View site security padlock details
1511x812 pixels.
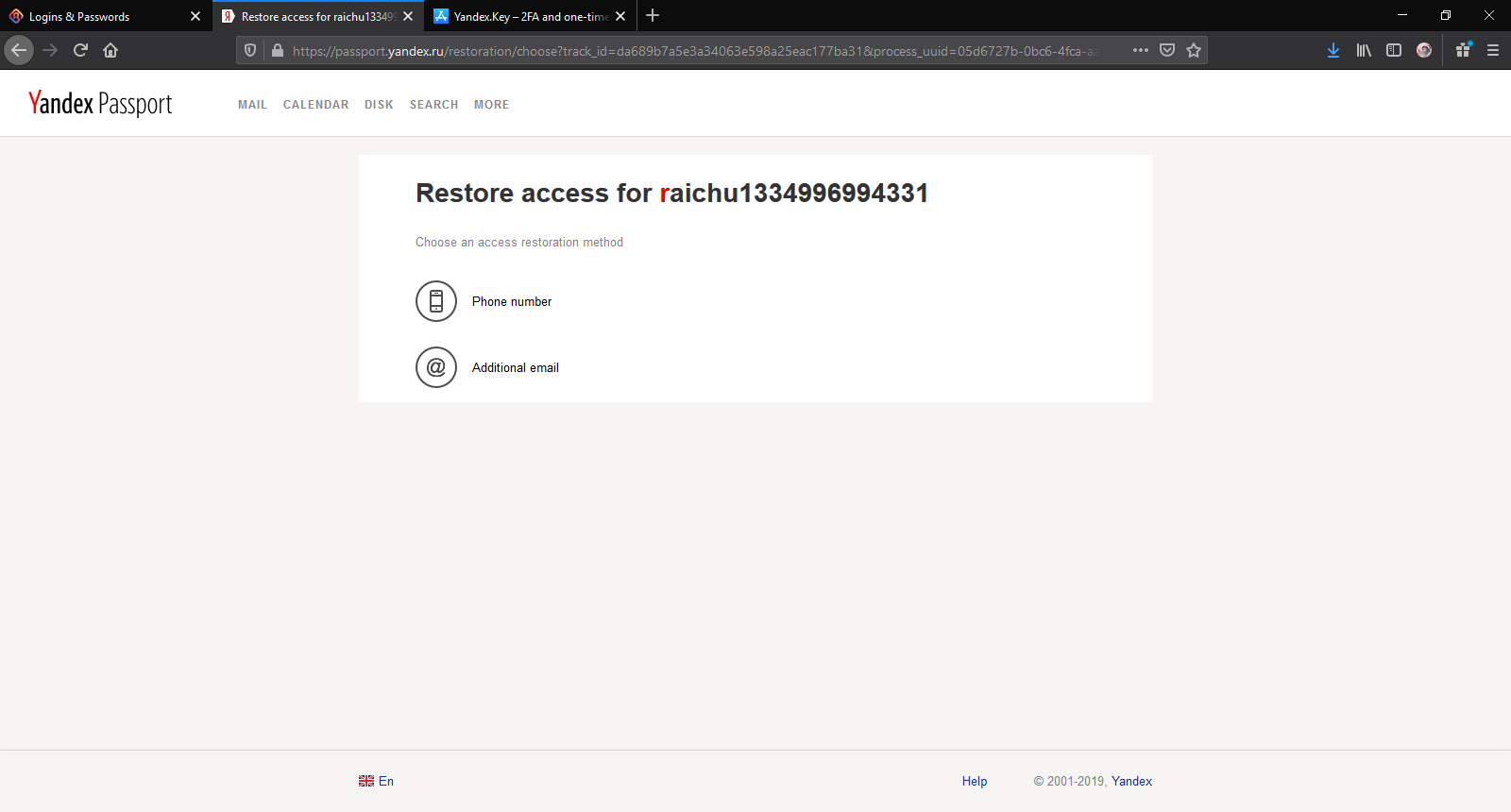click(x=277, y=50)
